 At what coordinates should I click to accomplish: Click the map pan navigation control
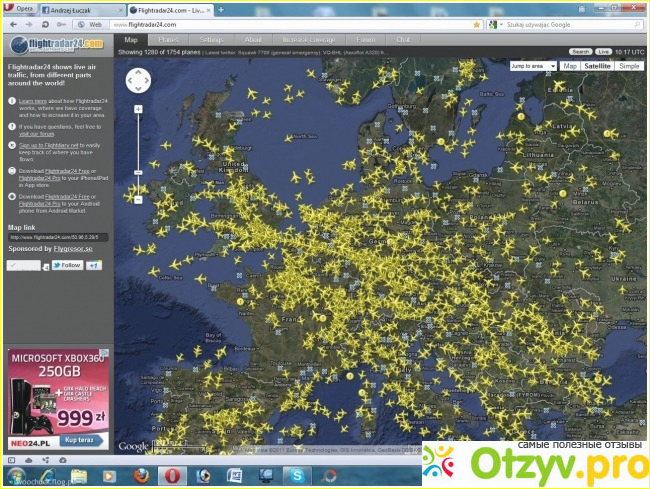[x=138, y=81]
